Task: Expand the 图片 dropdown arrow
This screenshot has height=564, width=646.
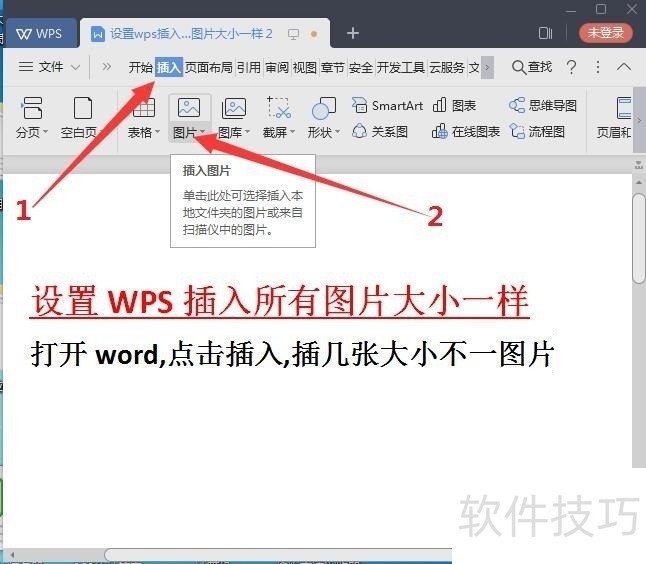Action: [202, 132]
